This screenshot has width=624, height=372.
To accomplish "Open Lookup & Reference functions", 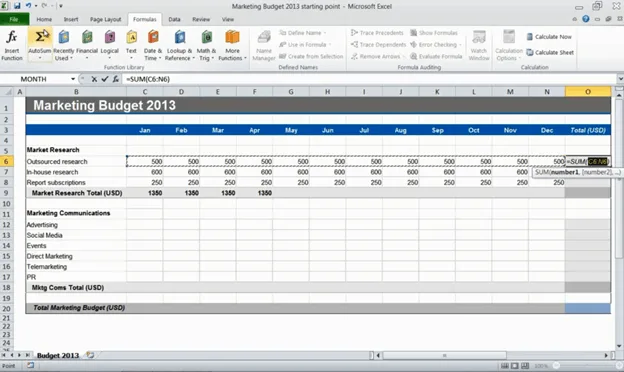I will pyautogui.click(x=179, y=45).
